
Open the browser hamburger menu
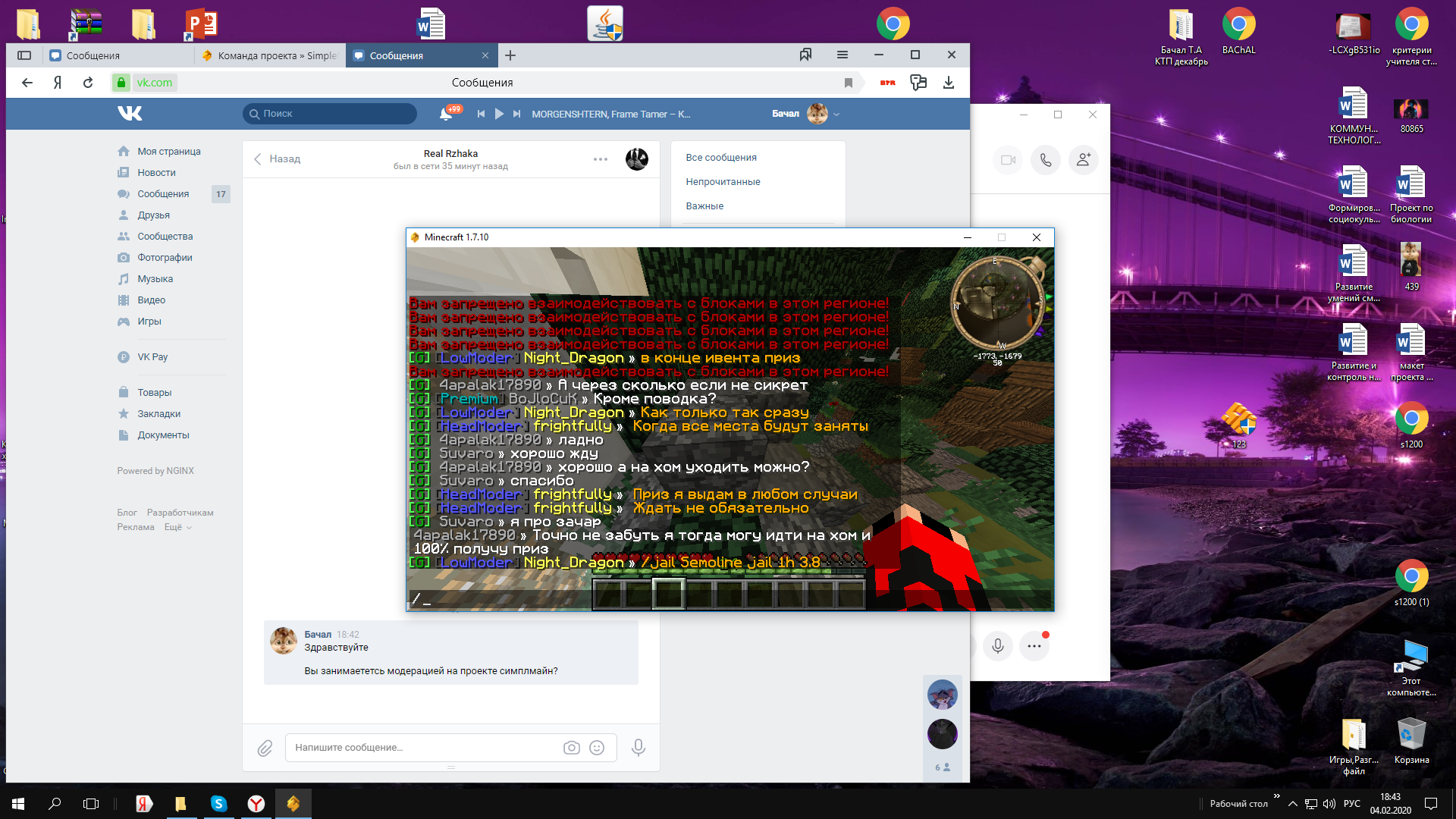[x=843, y=55]
